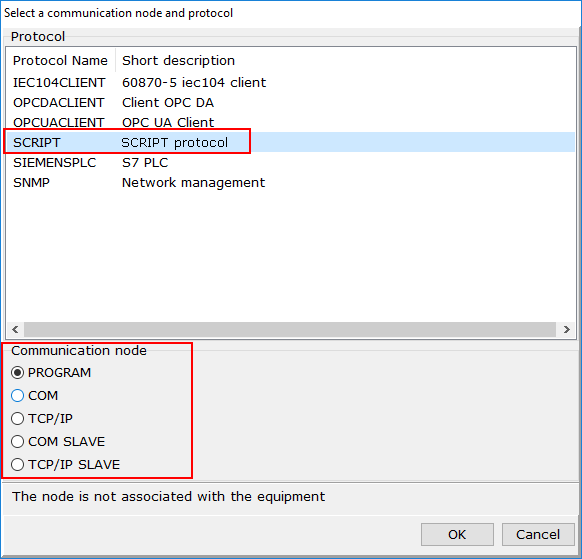Select the PROGRAM radio button

pyautogui.click(x=51, y=372)
